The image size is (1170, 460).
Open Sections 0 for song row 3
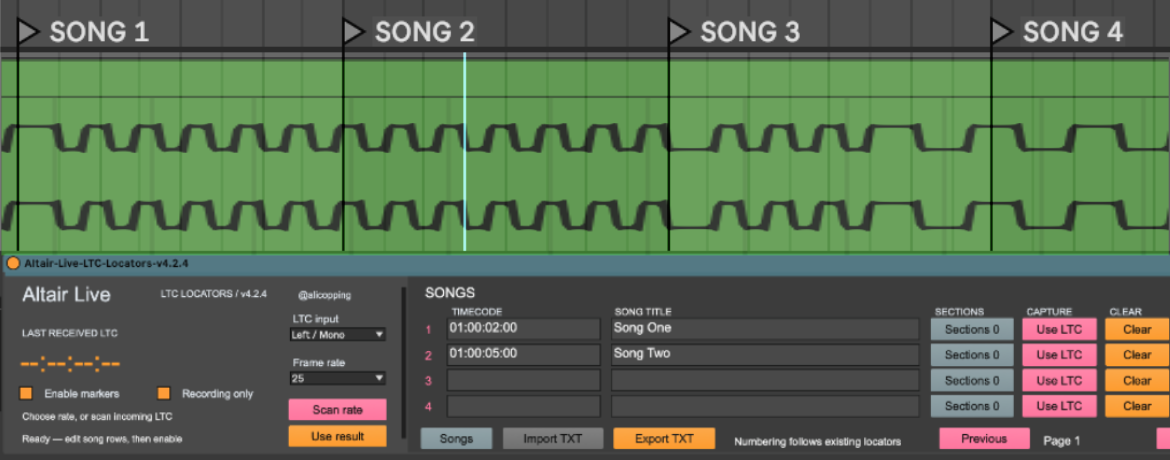tap(972, 381)
